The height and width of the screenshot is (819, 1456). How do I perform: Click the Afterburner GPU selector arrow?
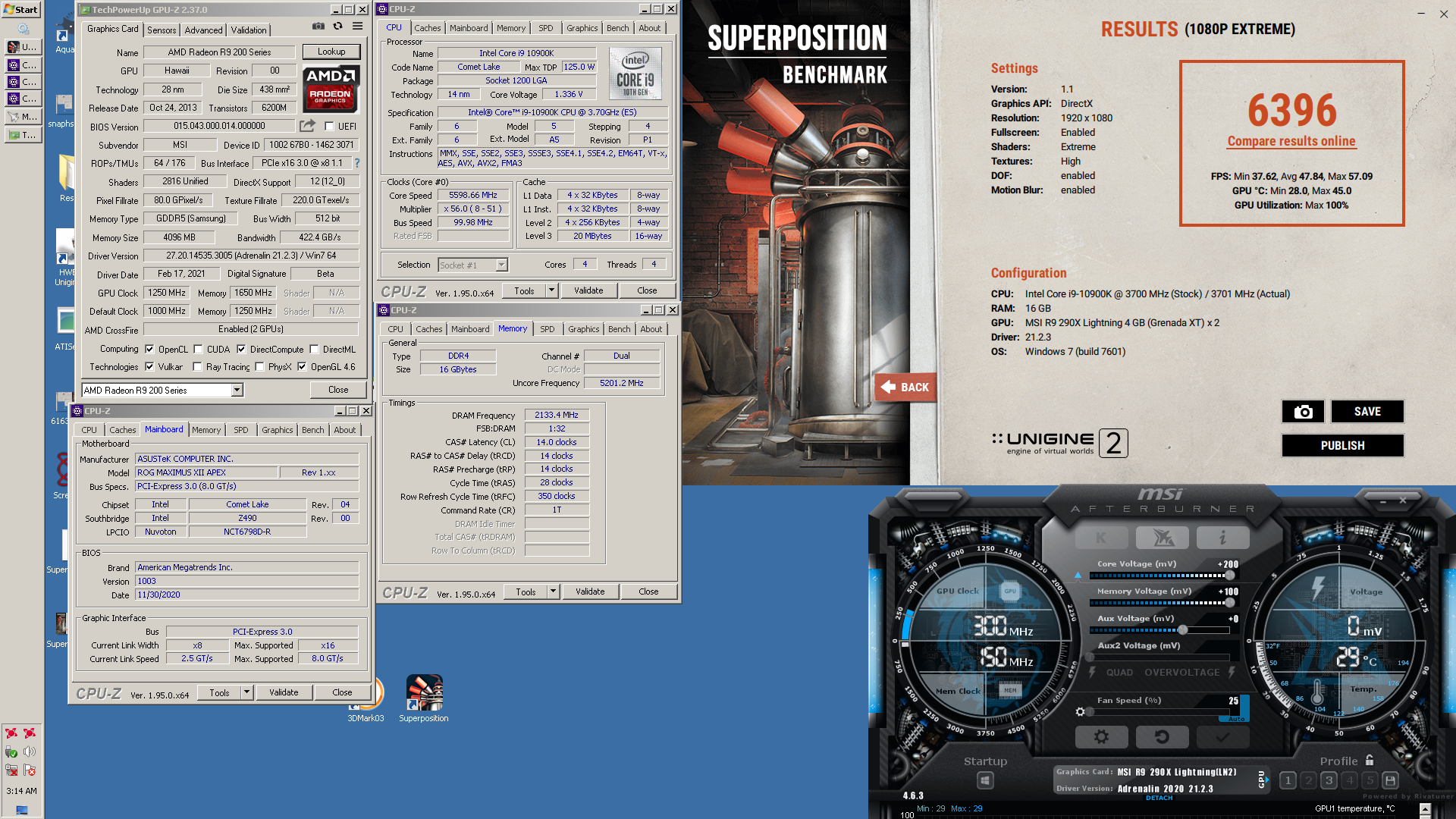coord(1267,780)
